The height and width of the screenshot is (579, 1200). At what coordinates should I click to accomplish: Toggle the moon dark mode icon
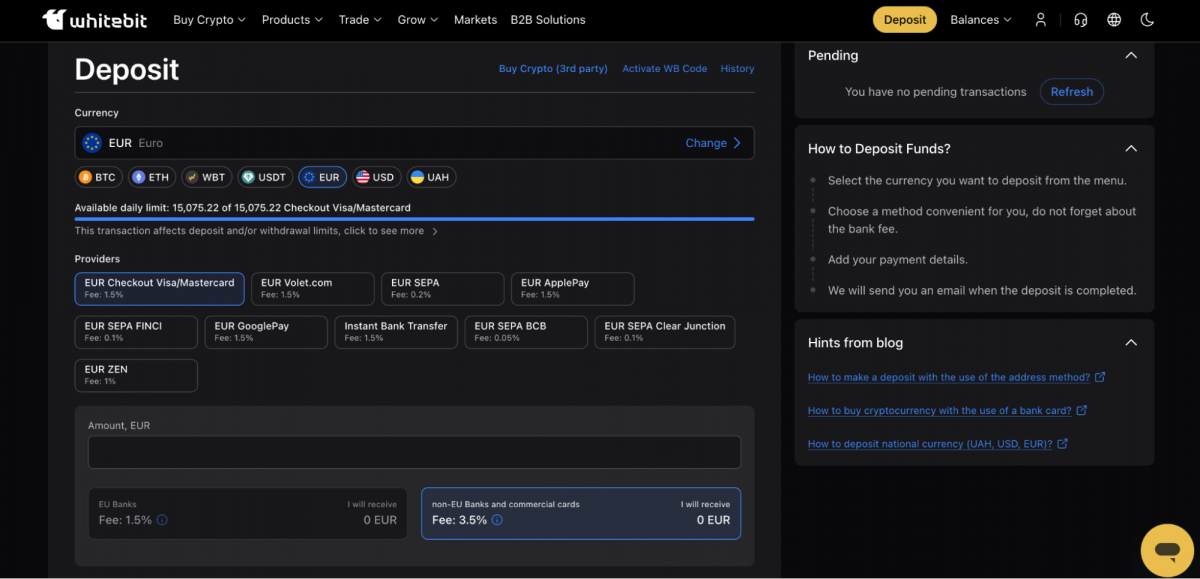tap(1147, 20)
